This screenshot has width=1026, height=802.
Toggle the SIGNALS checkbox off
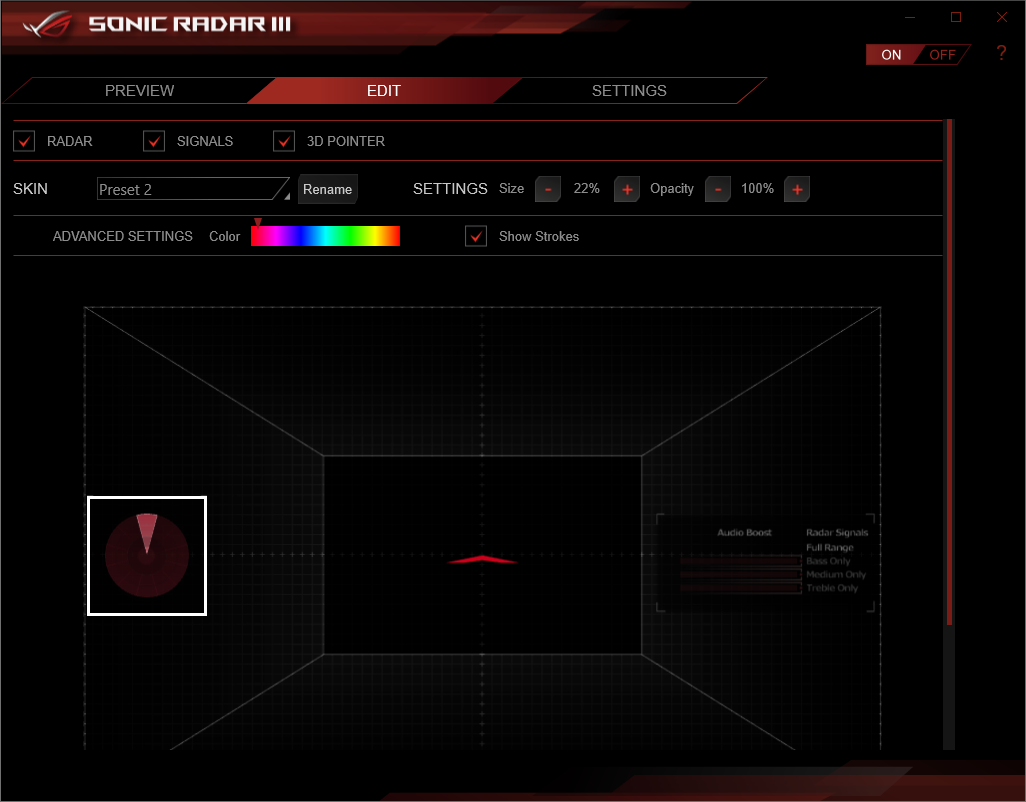point(154,141)
